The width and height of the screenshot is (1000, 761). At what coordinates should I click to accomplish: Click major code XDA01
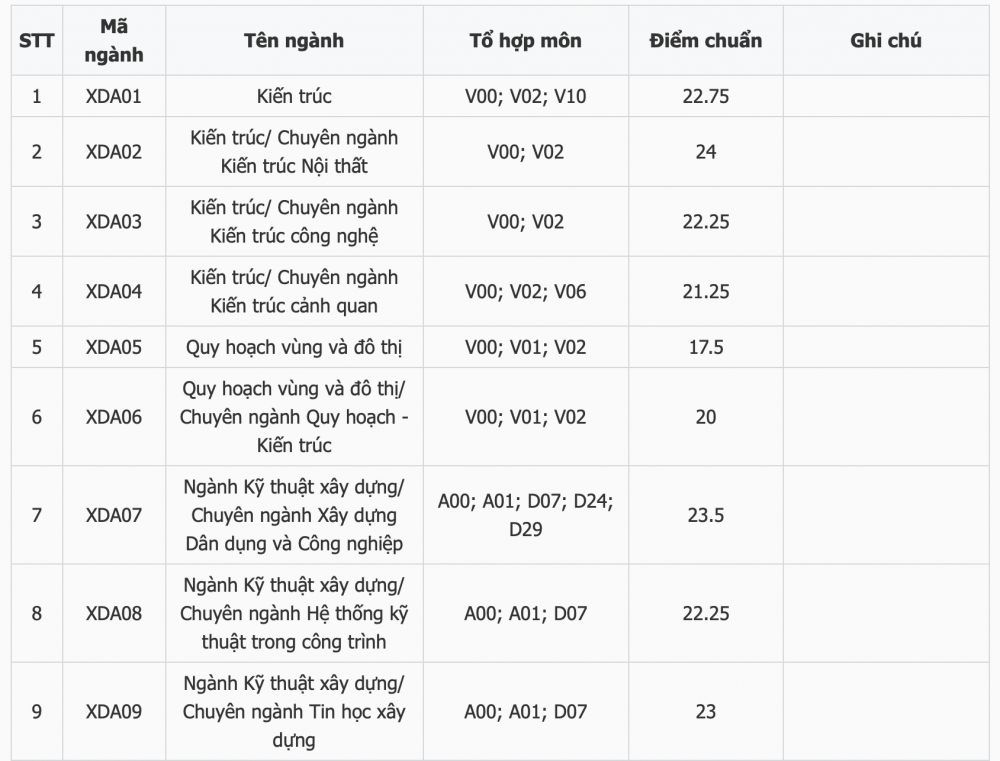(x=114, y=96)
